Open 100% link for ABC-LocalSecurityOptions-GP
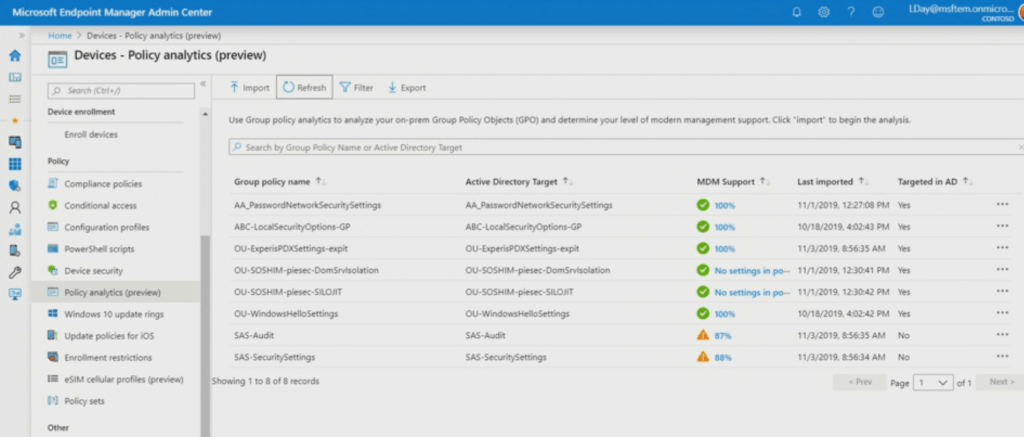The height and width of the screenshot is (437, 1024). click(x=724, y=227)
